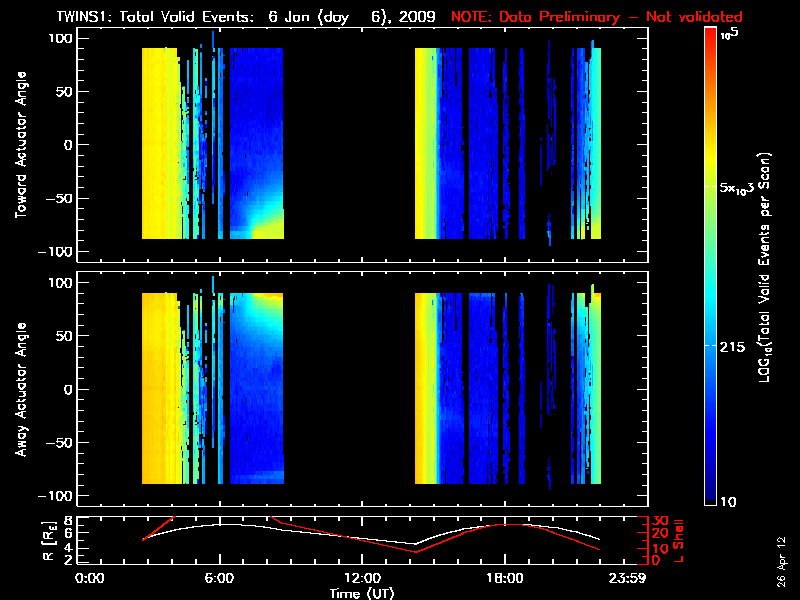Click the 18:00 time axis tick label

pos(505,578)
